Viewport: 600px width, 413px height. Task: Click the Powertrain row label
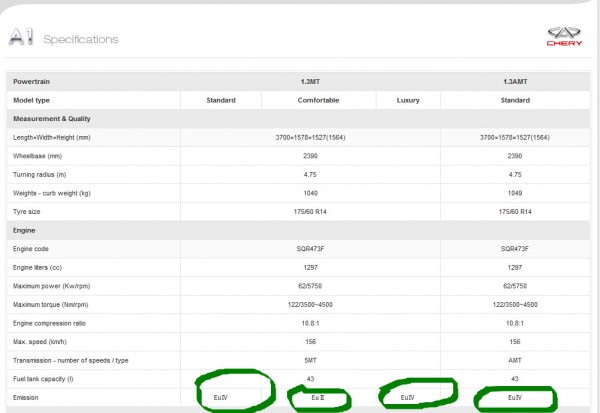[31, 82]
